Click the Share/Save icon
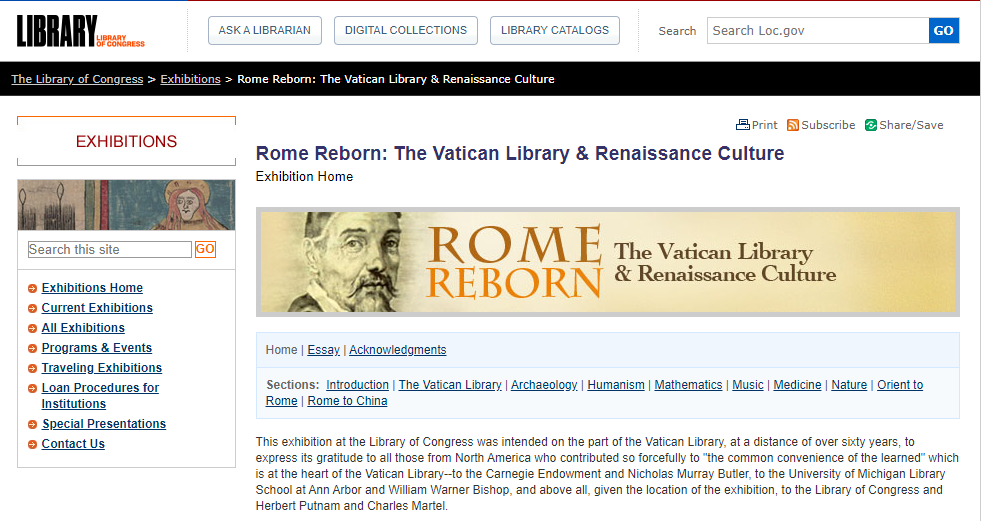 (x=871, y=125)
